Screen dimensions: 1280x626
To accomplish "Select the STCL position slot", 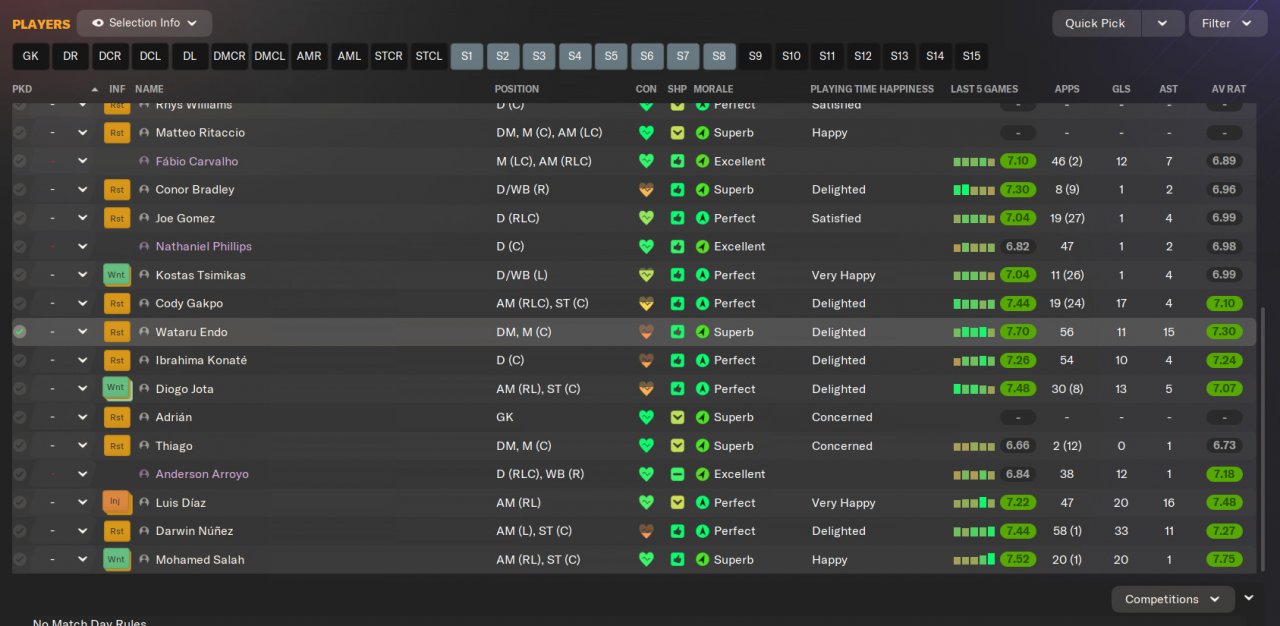I will coord(429,56).
